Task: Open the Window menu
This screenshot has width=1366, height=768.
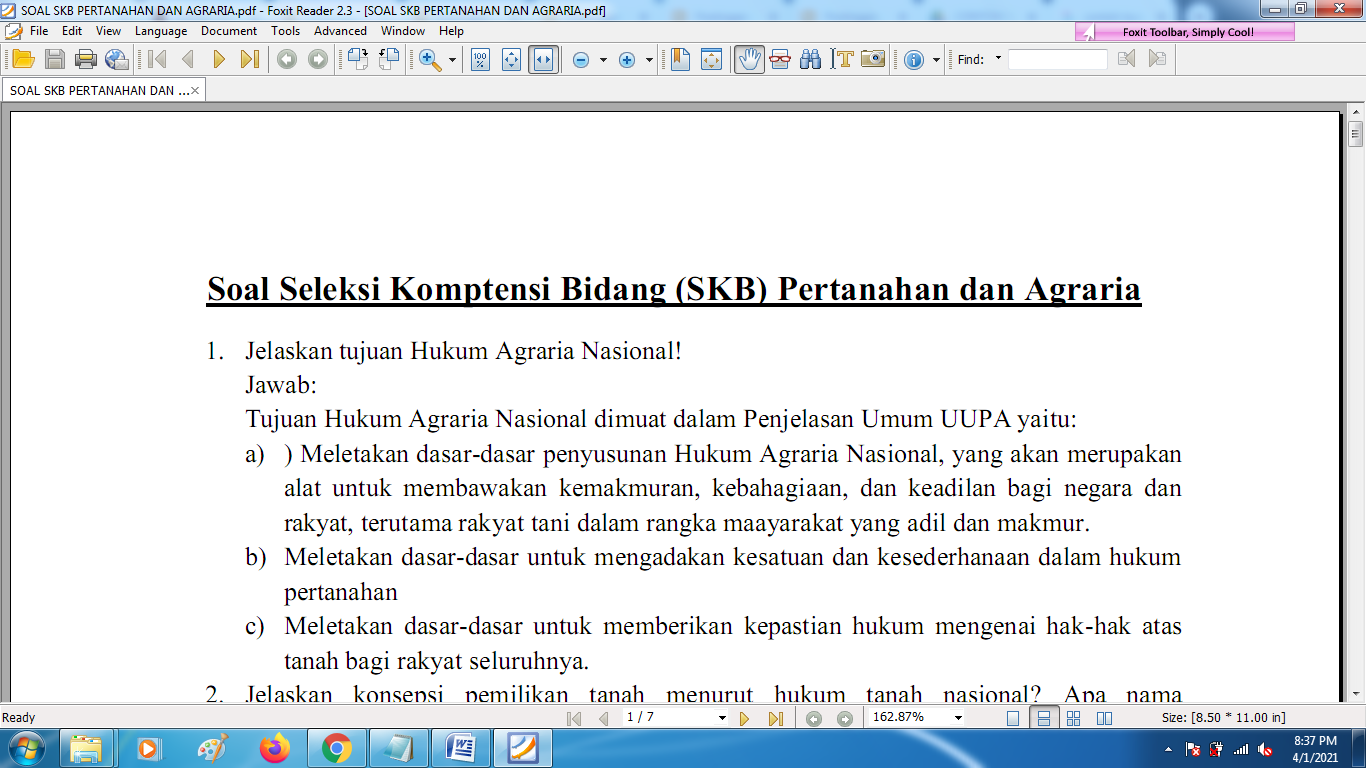Action: (403, 31)
